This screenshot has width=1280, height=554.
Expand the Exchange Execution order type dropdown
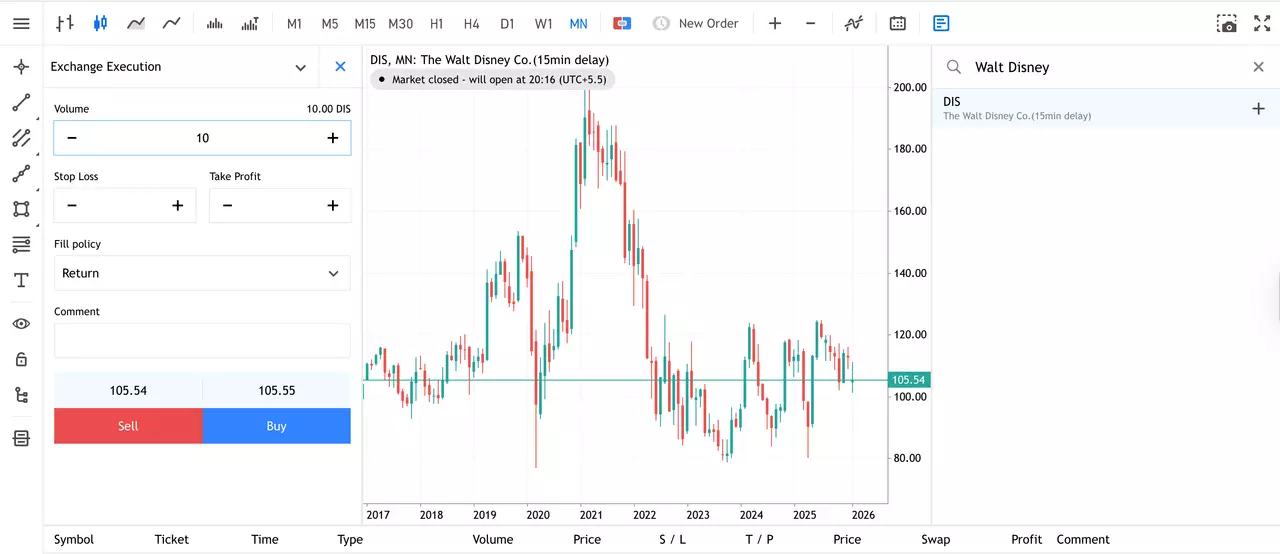[300, 67]
